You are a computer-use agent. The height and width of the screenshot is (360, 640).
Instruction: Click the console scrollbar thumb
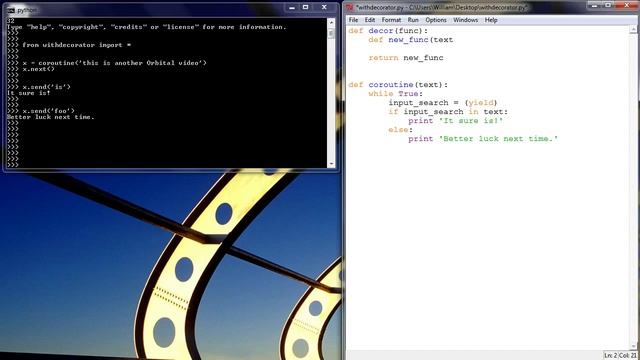[x=331, y=33]
